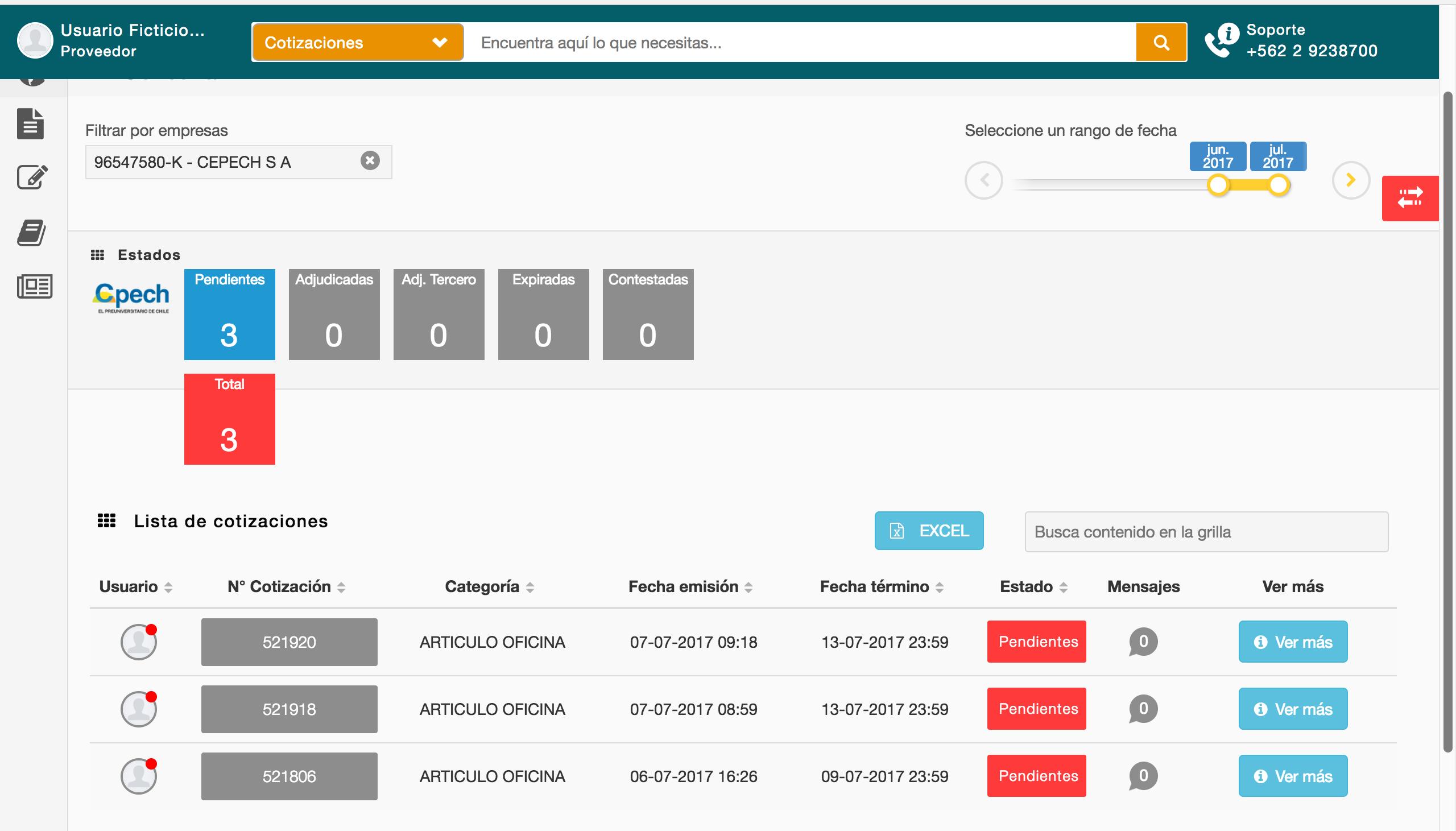The image size is (1456, 831).
Task: Filter by Adjudicadas status tile
Action: pyautogui.click(x=334, y=315)
